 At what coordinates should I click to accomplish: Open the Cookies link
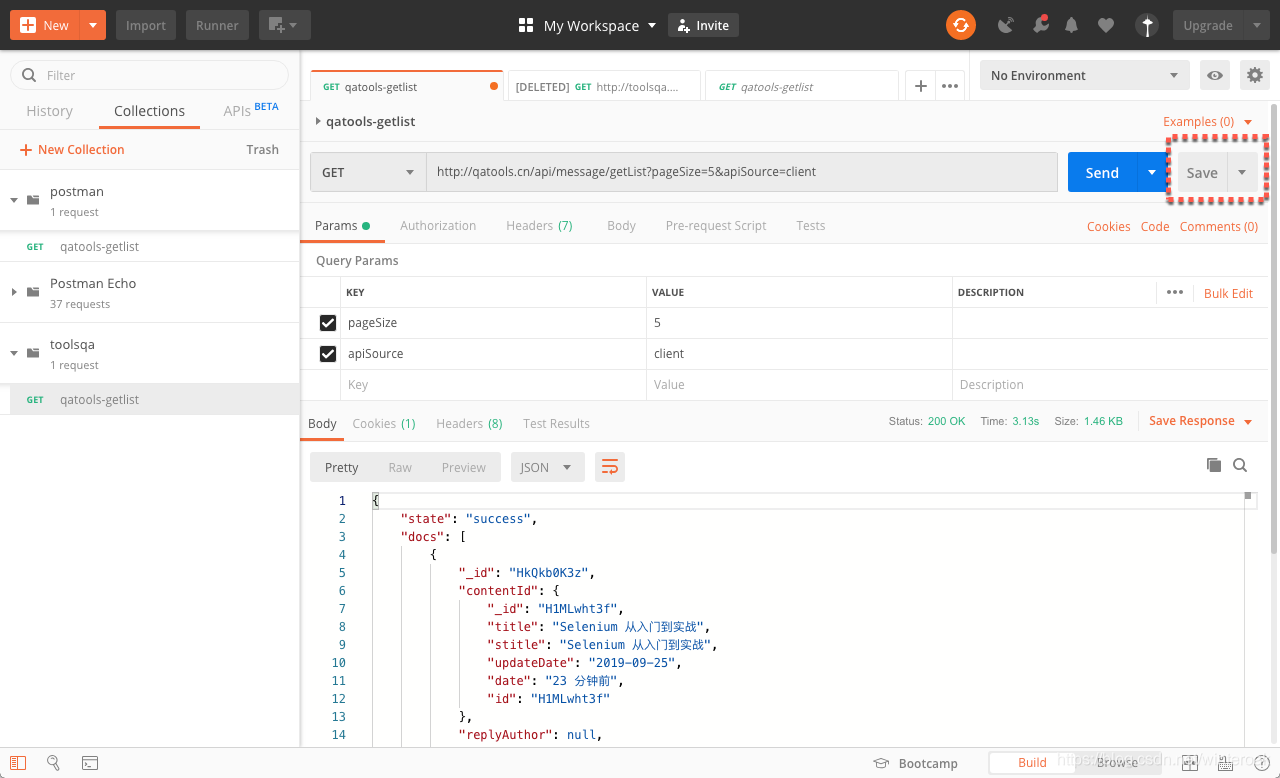(x=1109, y=226)
